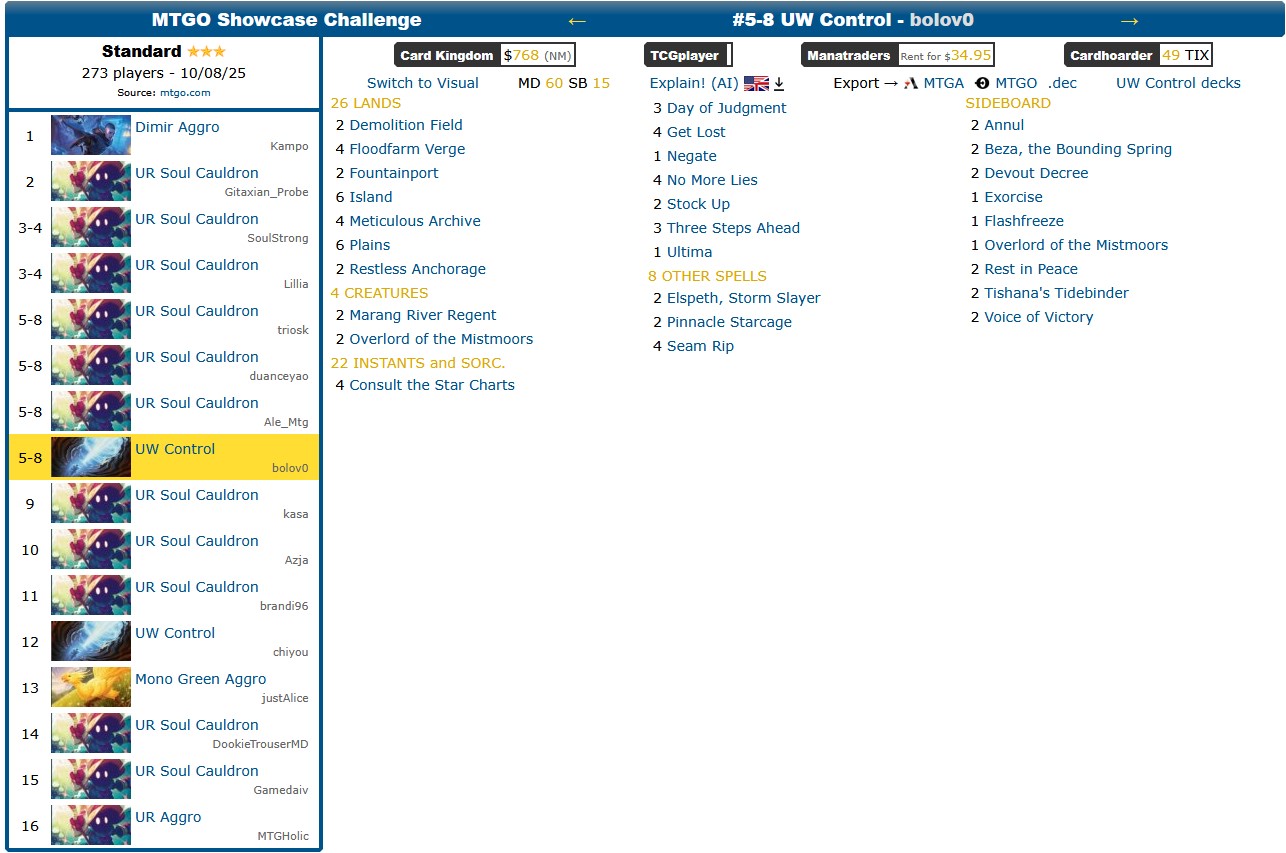Open triosk's UR Soul Cauldron deck
This screenshot has height=853, width=1286.
[x=197, y=311]
